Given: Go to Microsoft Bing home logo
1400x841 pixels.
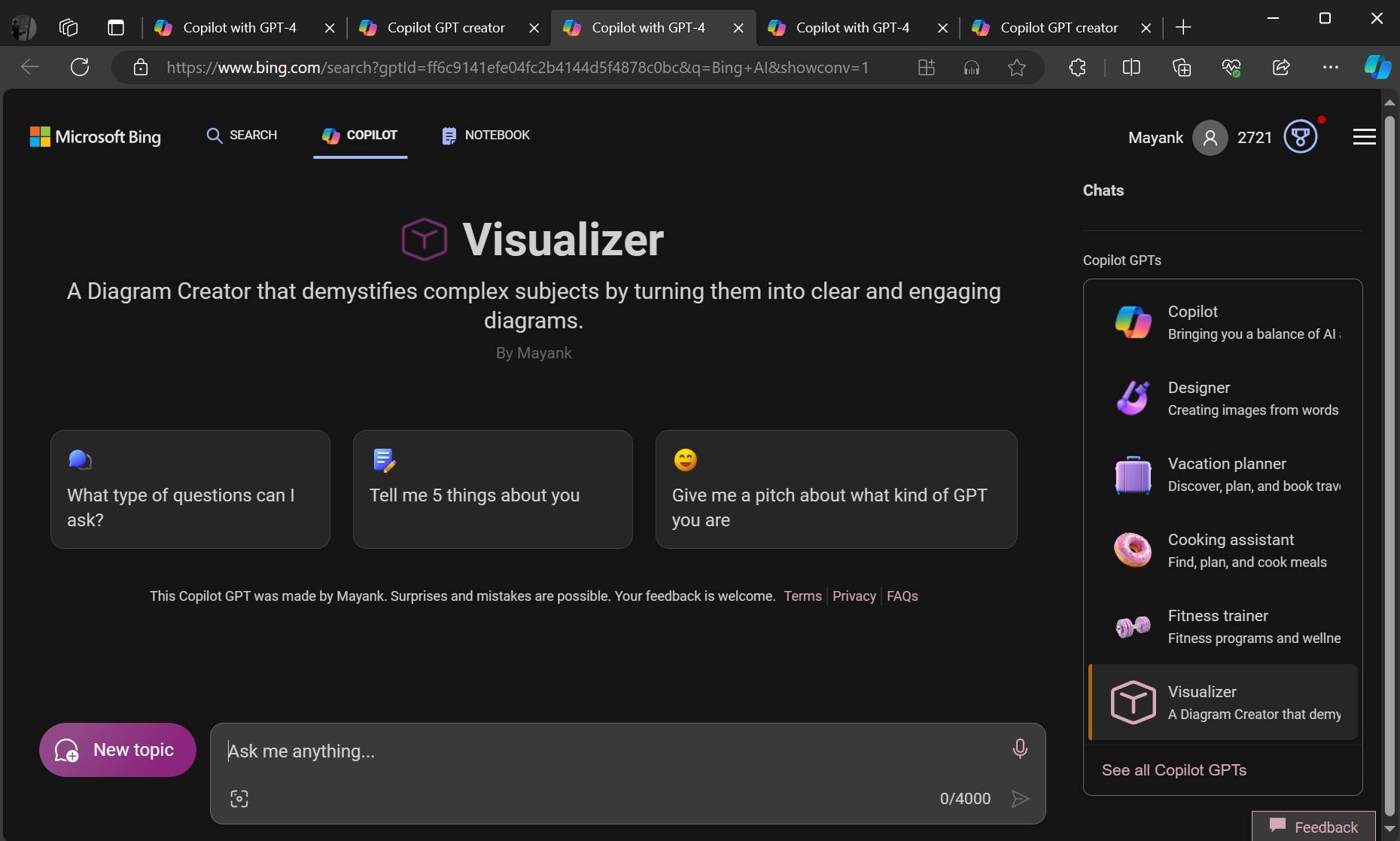Looking at the screenshot, I should 96,136.
